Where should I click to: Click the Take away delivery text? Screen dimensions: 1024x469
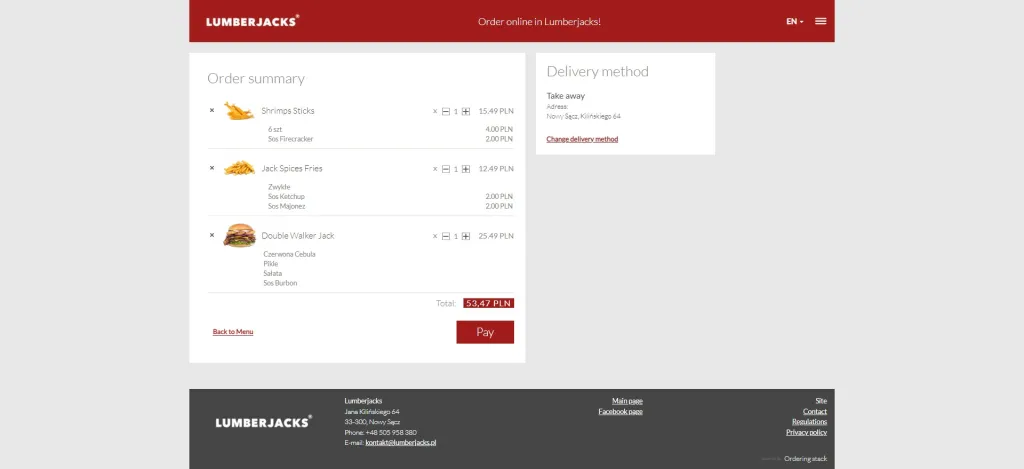(x=566, y=96)
